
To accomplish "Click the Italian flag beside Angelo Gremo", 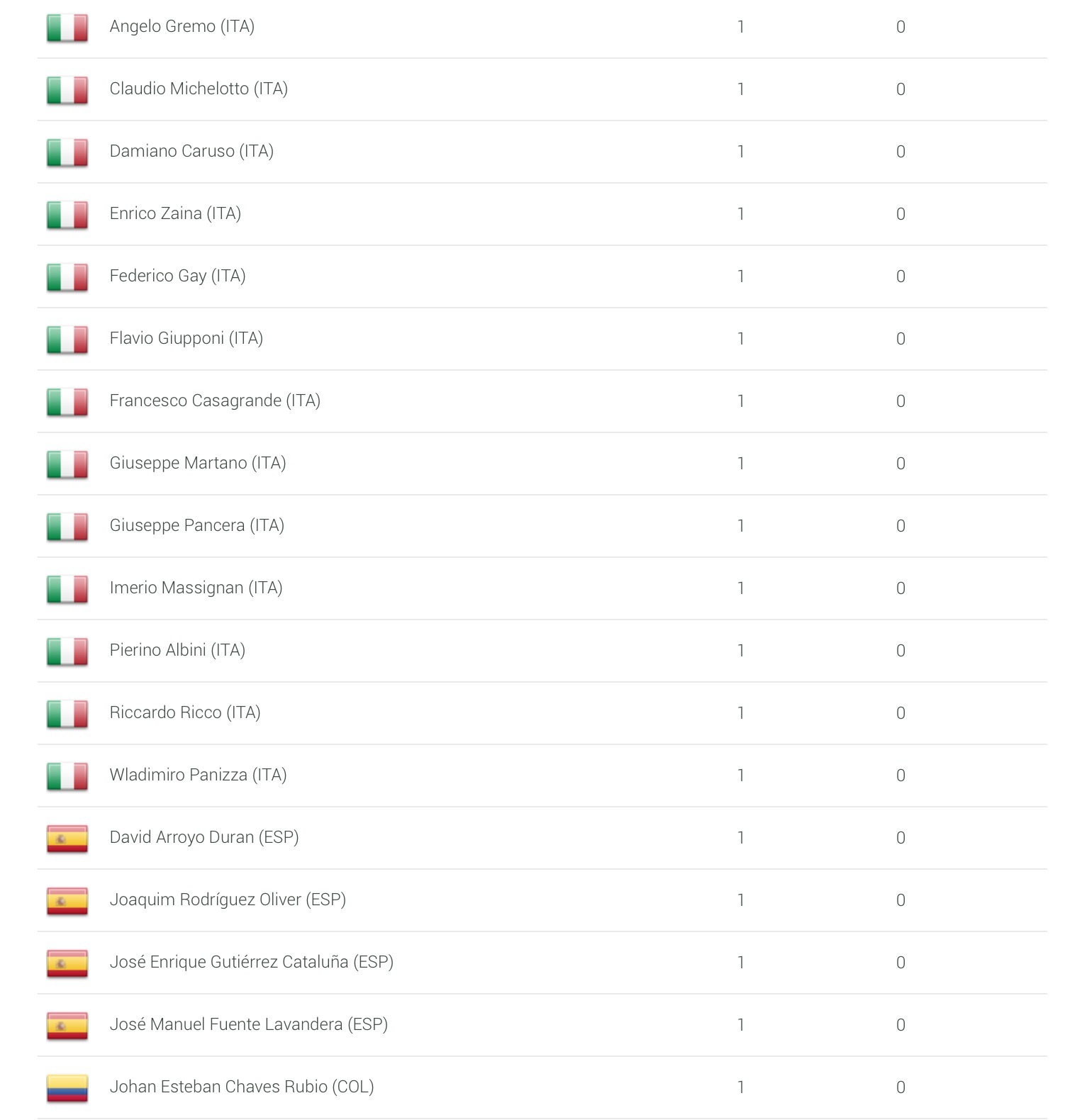I will click(x=67, y=28).
